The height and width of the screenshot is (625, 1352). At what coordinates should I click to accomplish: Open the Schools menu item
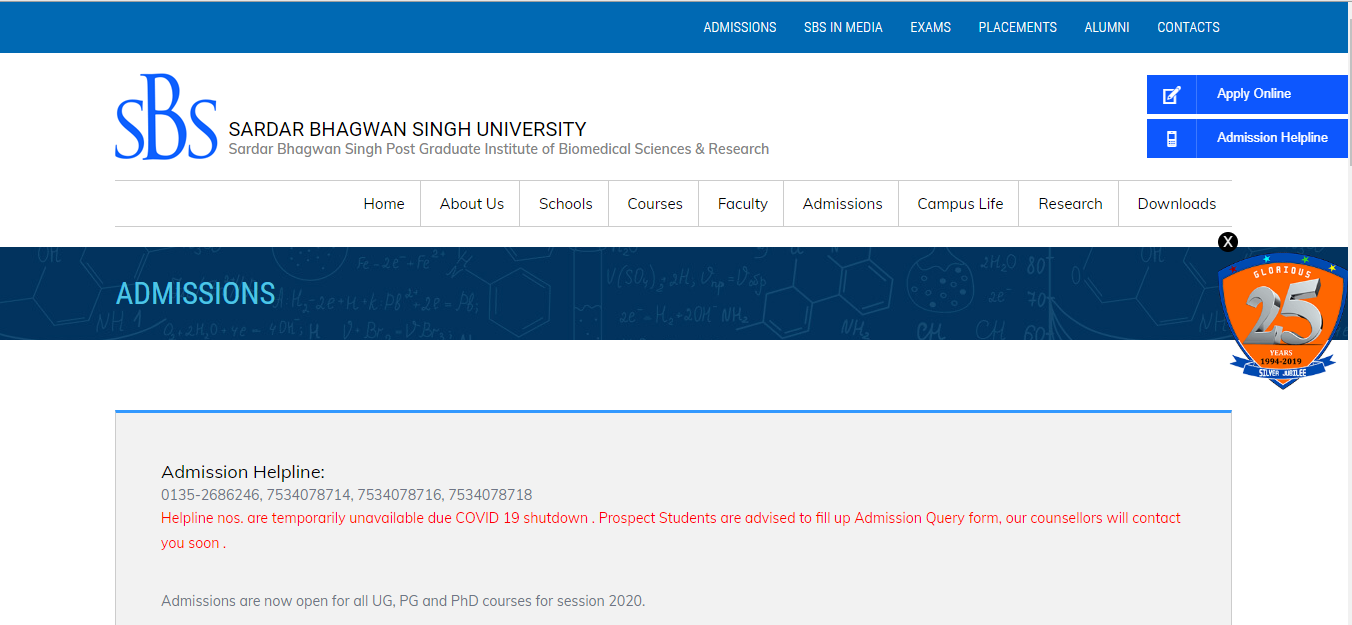coord(564,203)
